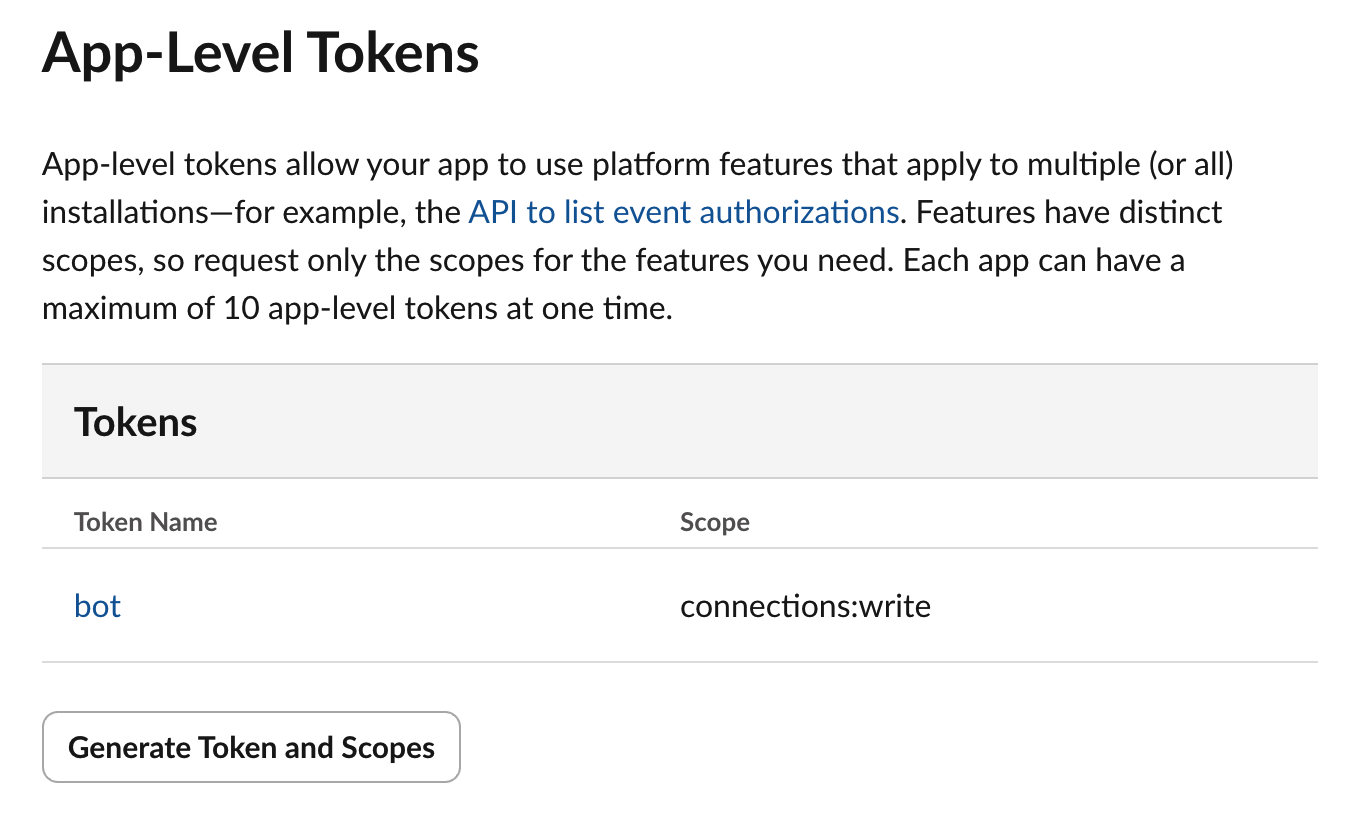The width and height of the screenshot is (1346, 816).
Task: Select the connections:write scope value
Action: click(x=805, y=606)
